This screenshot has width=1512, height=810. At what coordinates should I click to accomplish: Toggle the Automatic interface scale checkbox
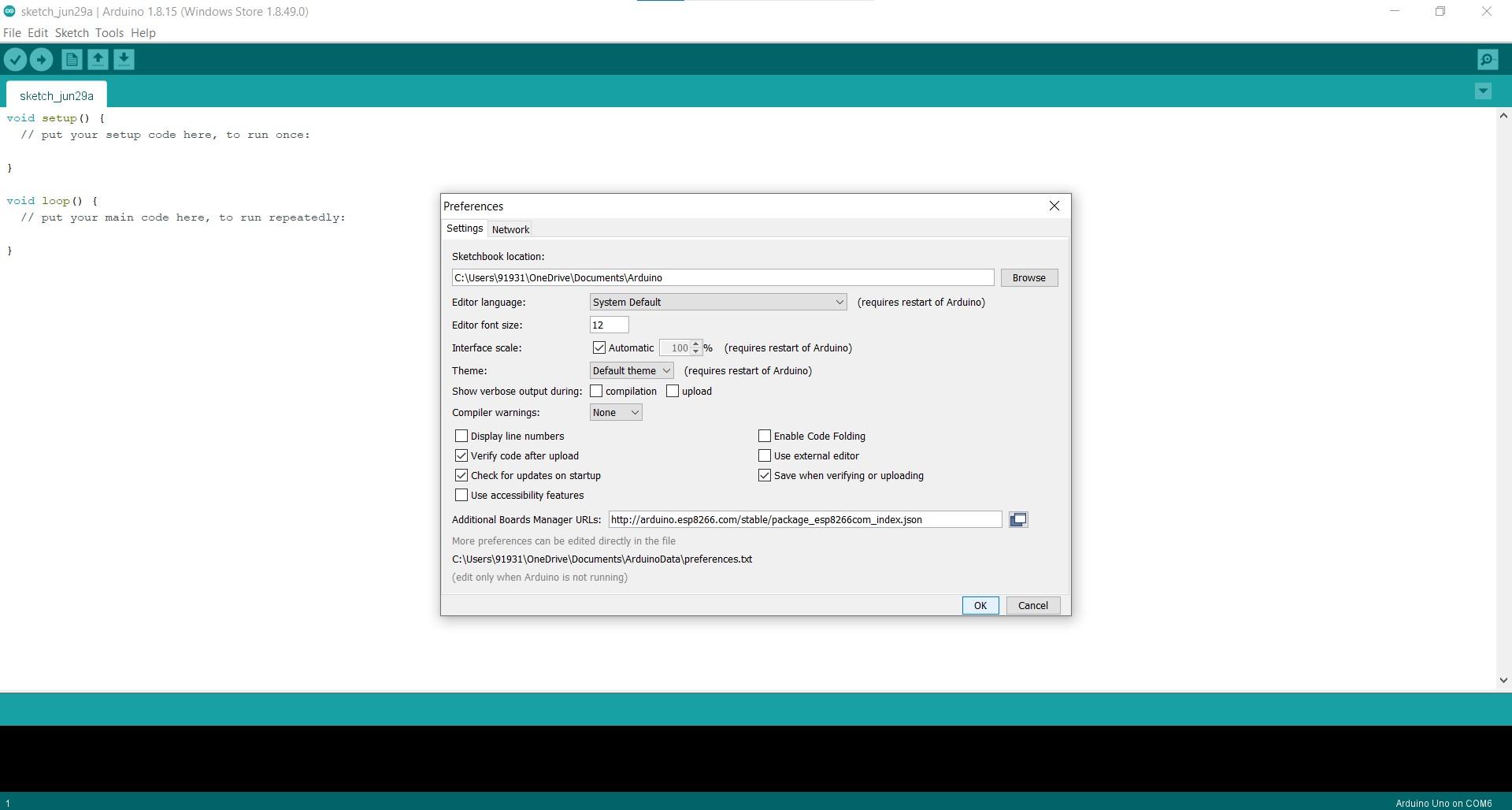click(x=599, y=347)
